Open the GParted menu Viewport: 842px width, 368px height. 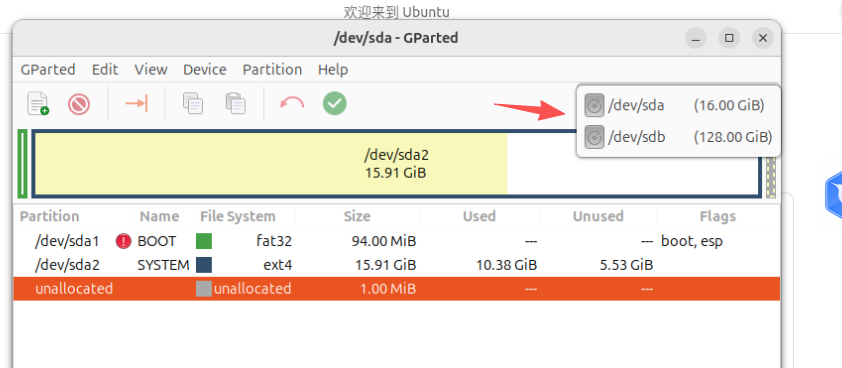[48, 70]
